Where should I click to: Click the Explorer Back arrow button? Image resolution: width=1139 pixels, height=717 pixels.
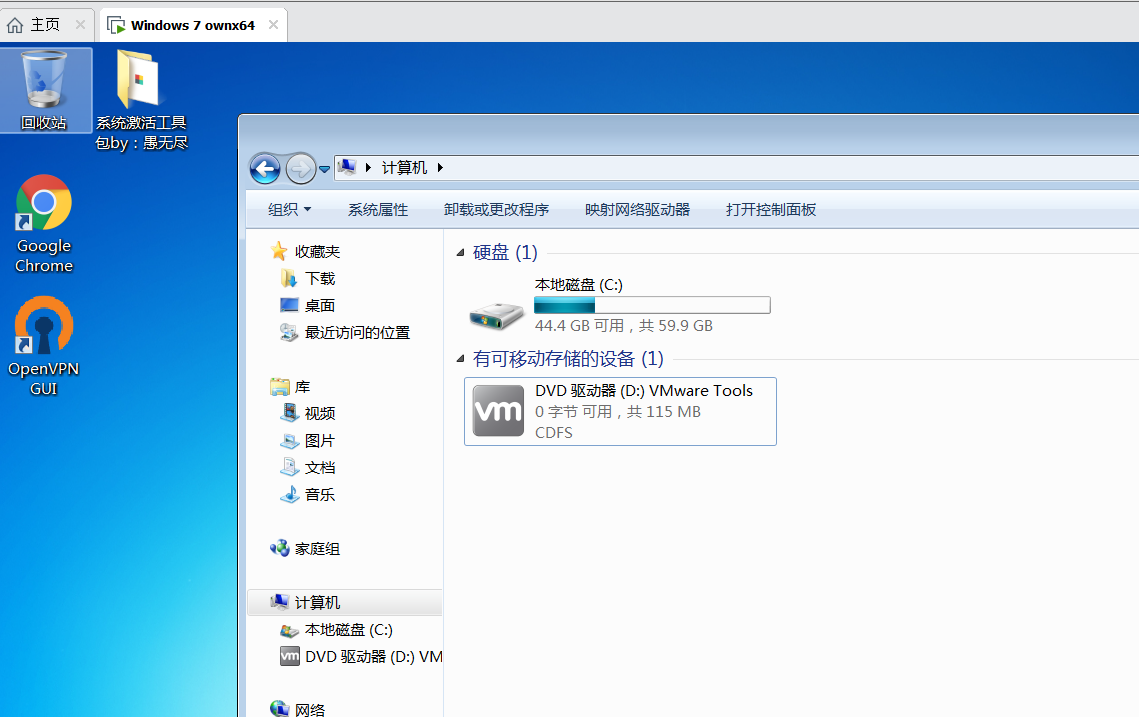tap(265, 169)
